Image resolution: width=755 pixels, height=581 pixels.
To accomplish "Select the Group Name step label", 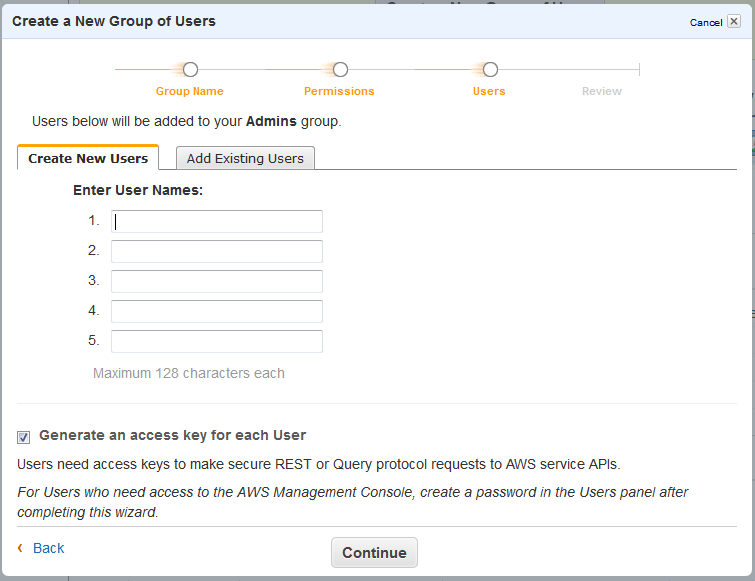I will (190, 91).
